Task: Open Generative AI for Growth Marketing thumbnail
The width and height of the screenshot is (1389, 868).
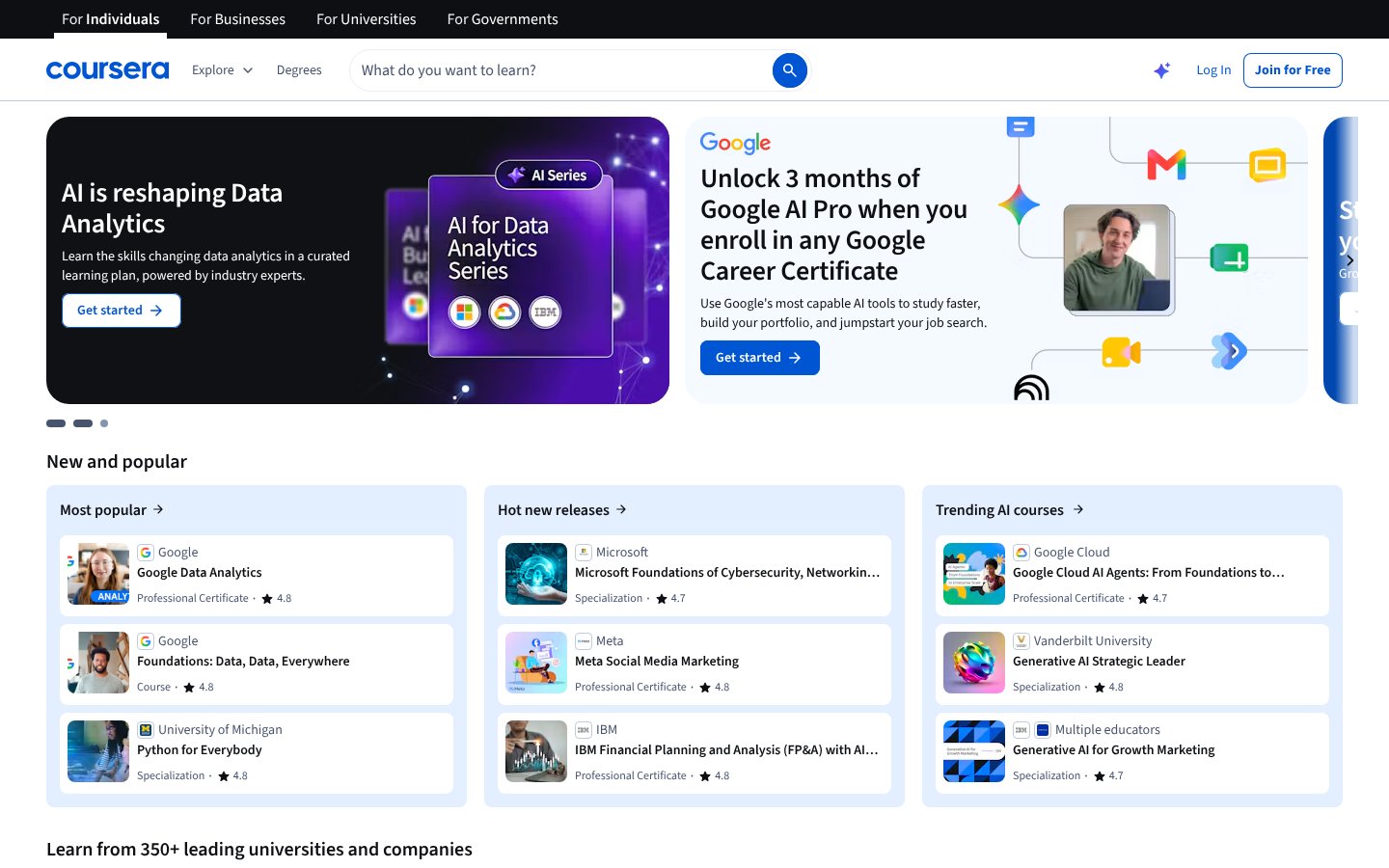Action: (974, 751)
